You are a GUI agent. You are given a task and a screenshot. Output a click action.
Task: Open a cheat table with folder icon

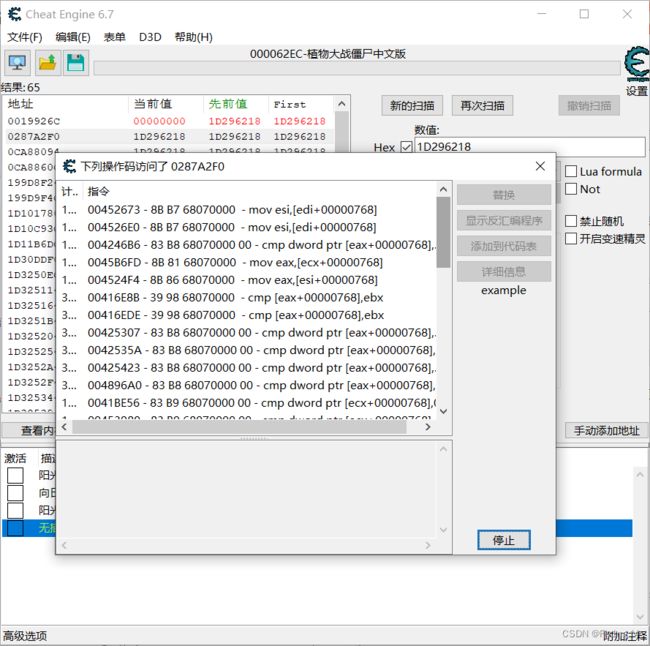(48, 63)
